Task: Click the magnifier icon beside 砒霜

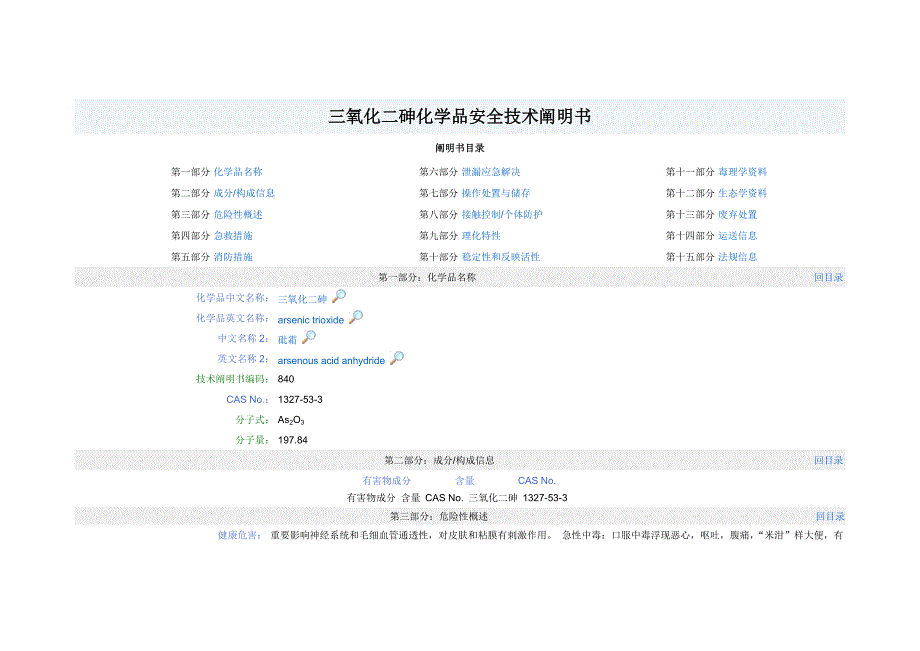Action: click(x=307, y=337)
